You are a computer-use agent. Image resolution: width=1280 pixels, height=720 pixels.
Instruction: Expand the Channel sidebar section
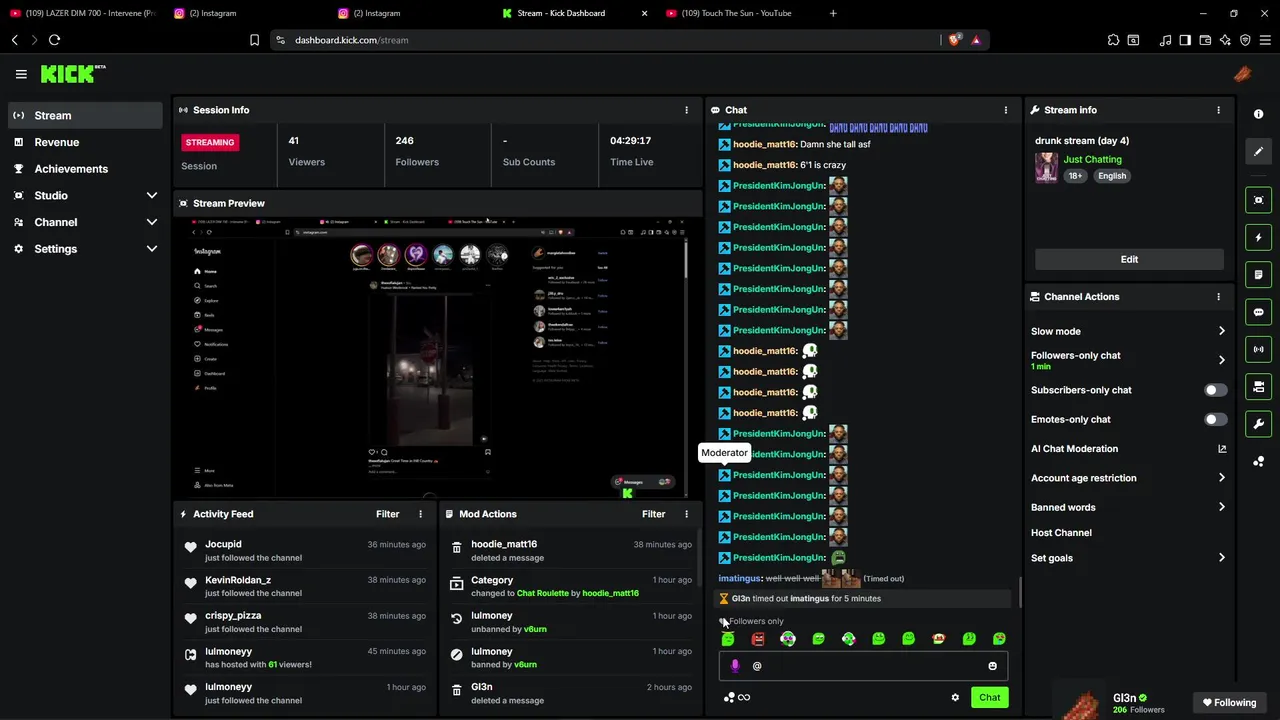point(84,222)
